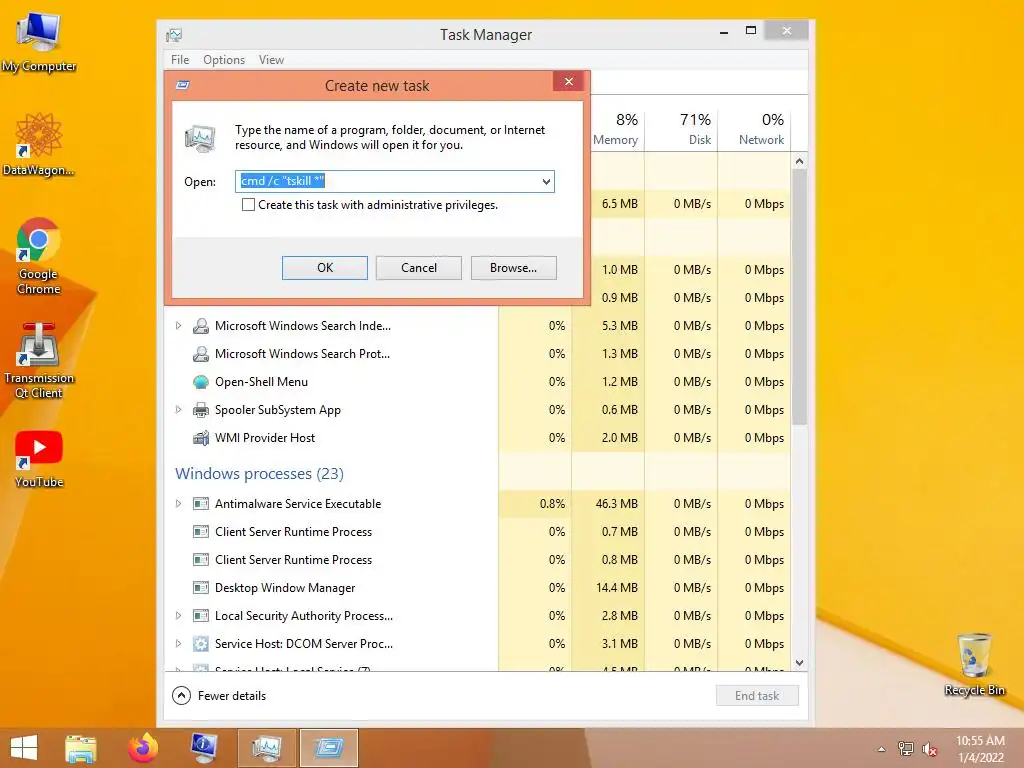
Task: Click the process list vertical scrollbar thumb
Action: [799, 297]
